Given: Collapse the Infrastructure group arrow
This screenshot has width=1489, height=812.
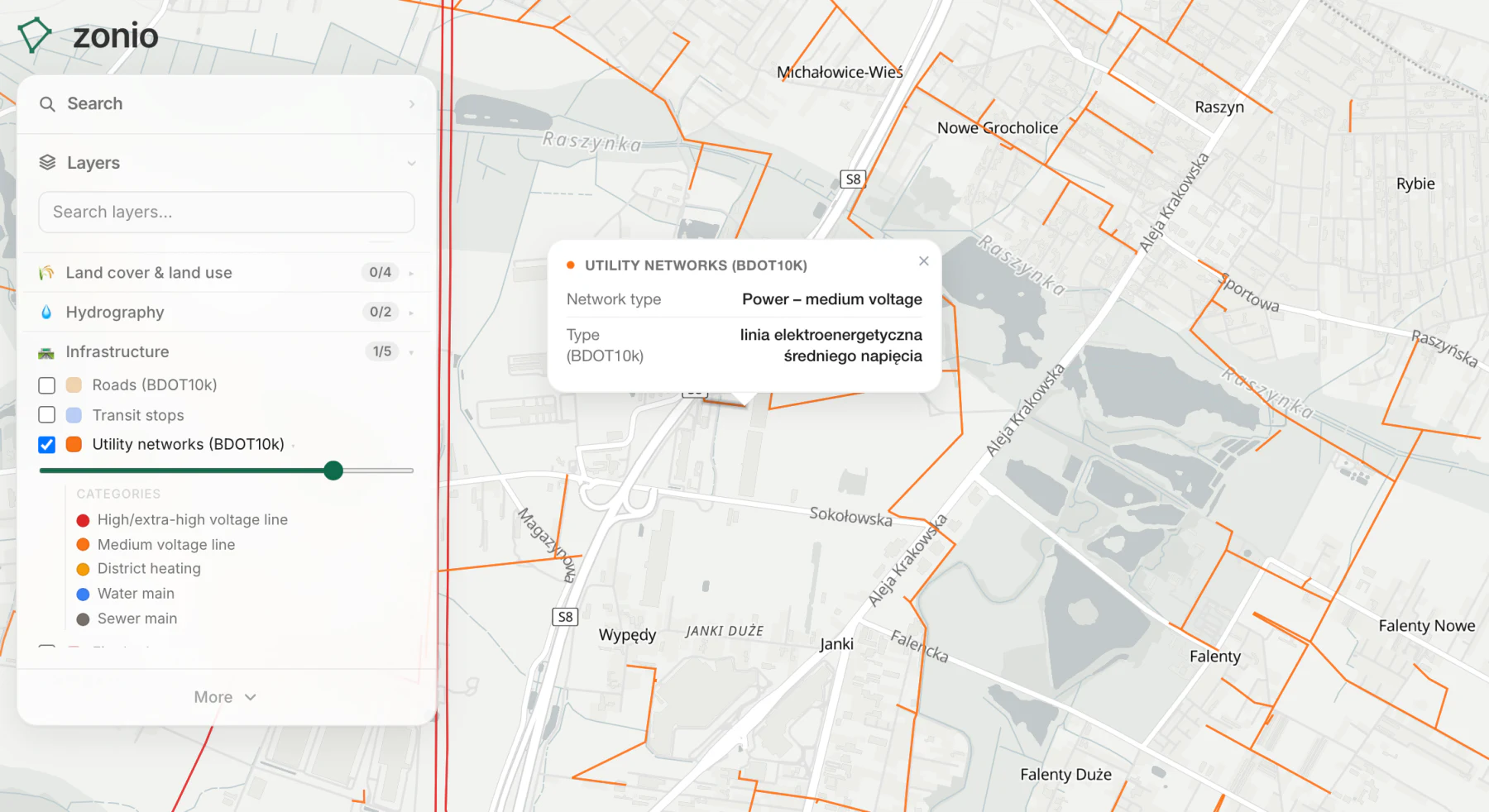Looking at the screenshot, I should click(x=411, y=352).
